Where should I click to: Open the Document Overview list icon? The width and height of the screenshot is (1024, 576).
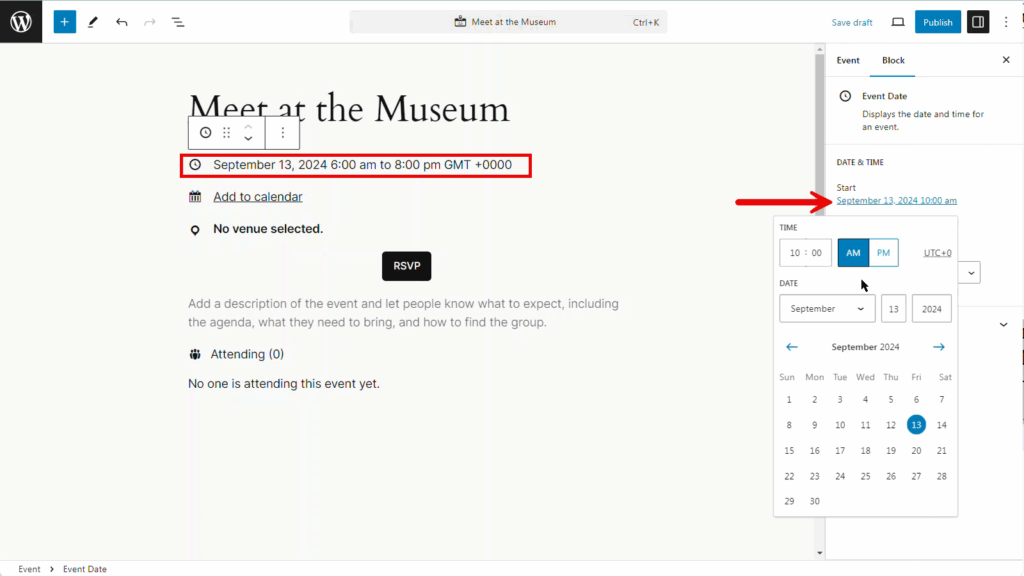[177, 22]
